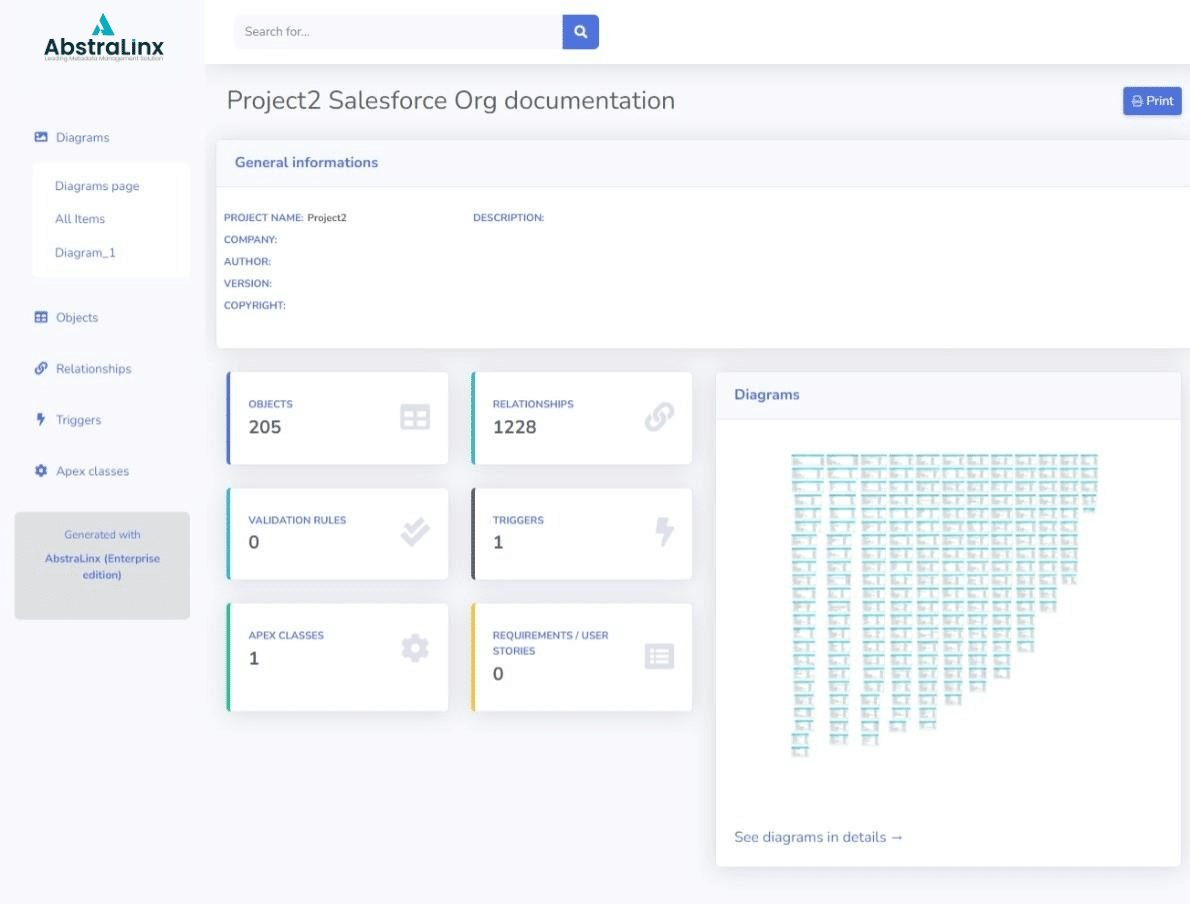This screenshot has width=1190, height=904.
Task: Open the Diagrams page submenu item
Action: point(97,186)
